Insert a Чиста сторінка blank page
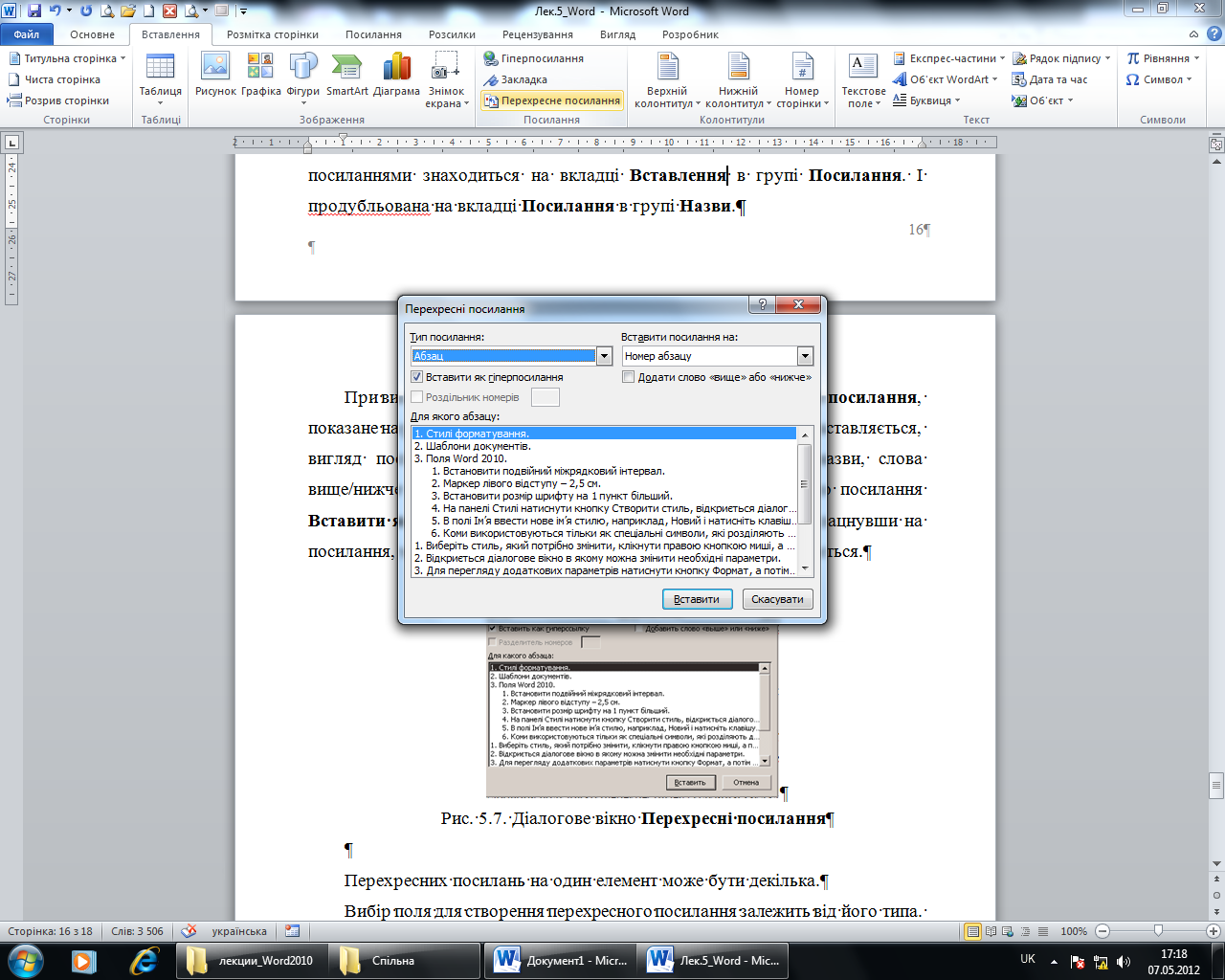This screenshot has height=980, width=1225. 54,79
